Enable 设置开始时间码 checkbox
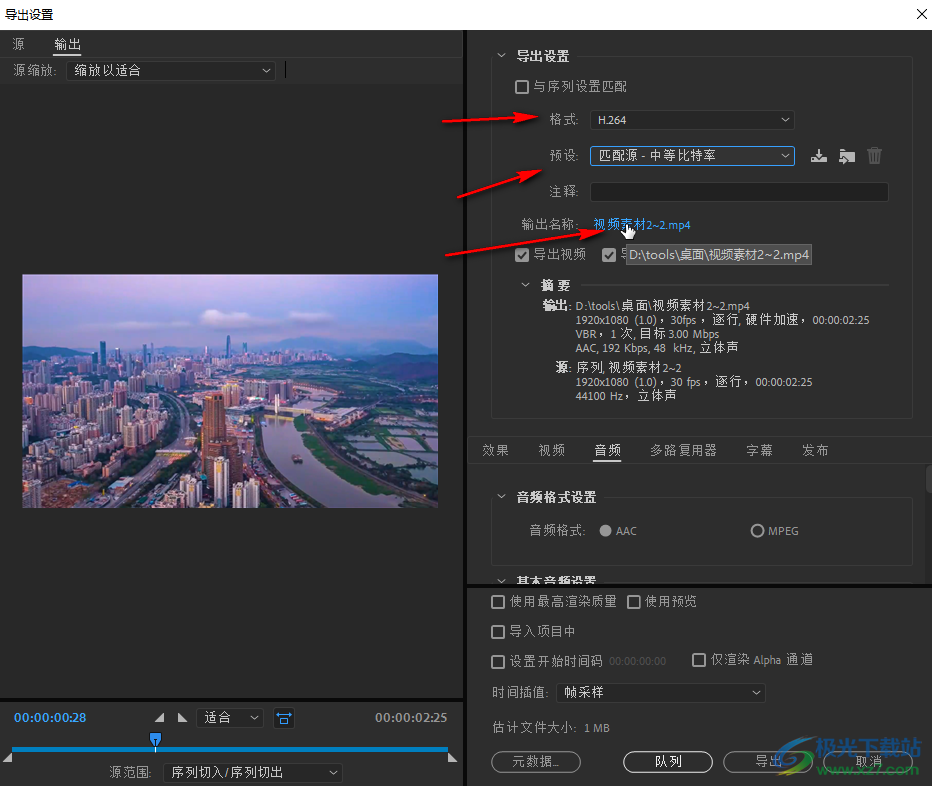932x786 pixels. click(x=498, y=661)
